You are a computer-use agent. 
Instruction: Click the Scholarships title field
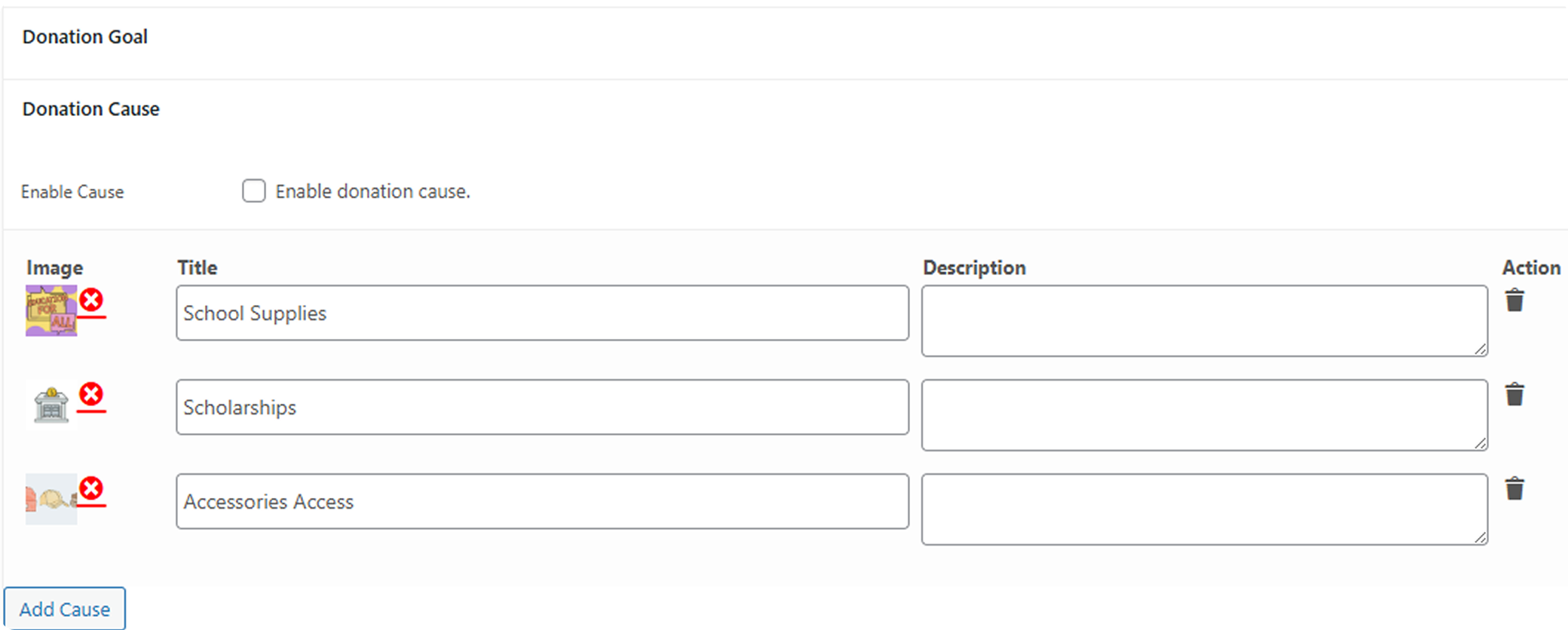542,407
